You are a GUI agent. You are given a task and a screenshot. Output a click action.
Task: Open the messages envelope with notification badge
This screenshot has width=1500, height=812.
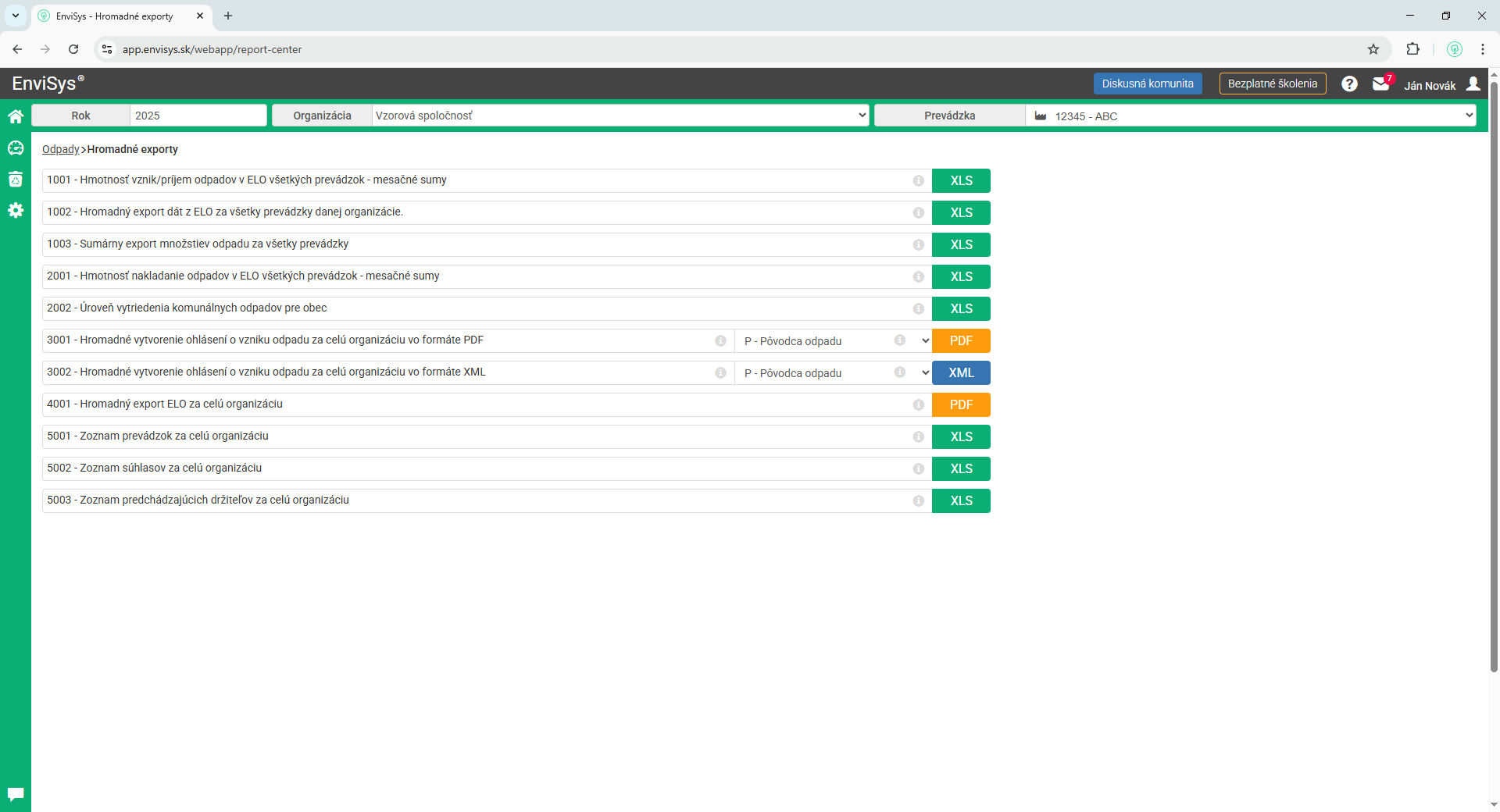point(1381,84)
